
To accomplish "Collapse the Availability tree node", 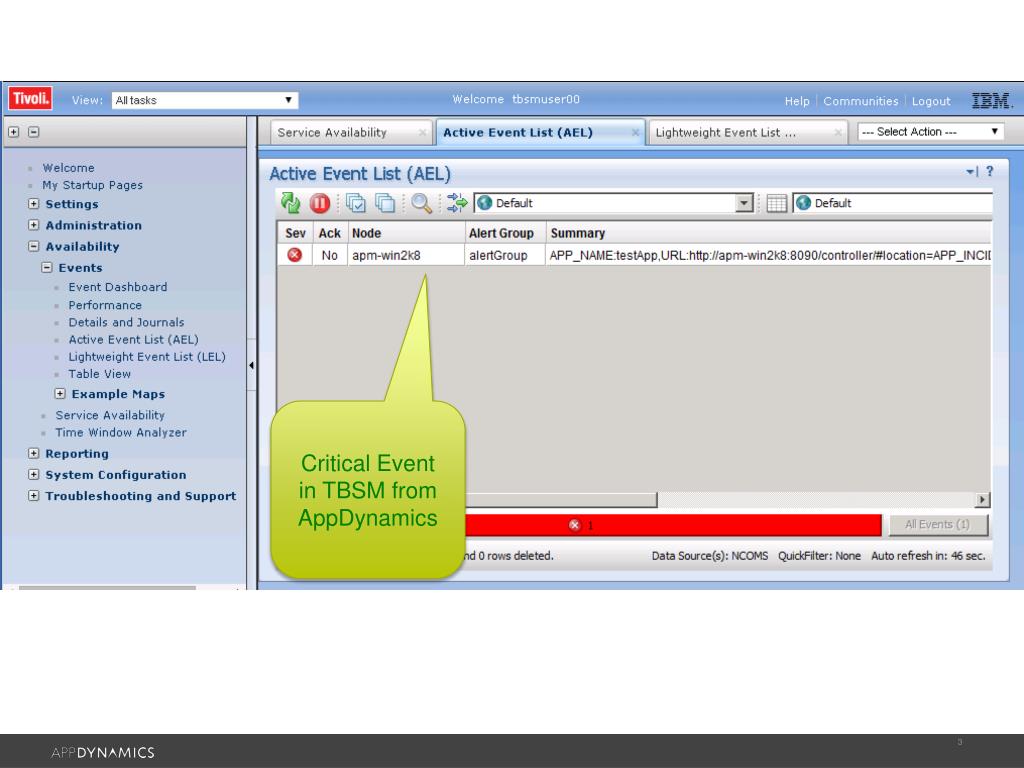I will click(x=33, y=246).
